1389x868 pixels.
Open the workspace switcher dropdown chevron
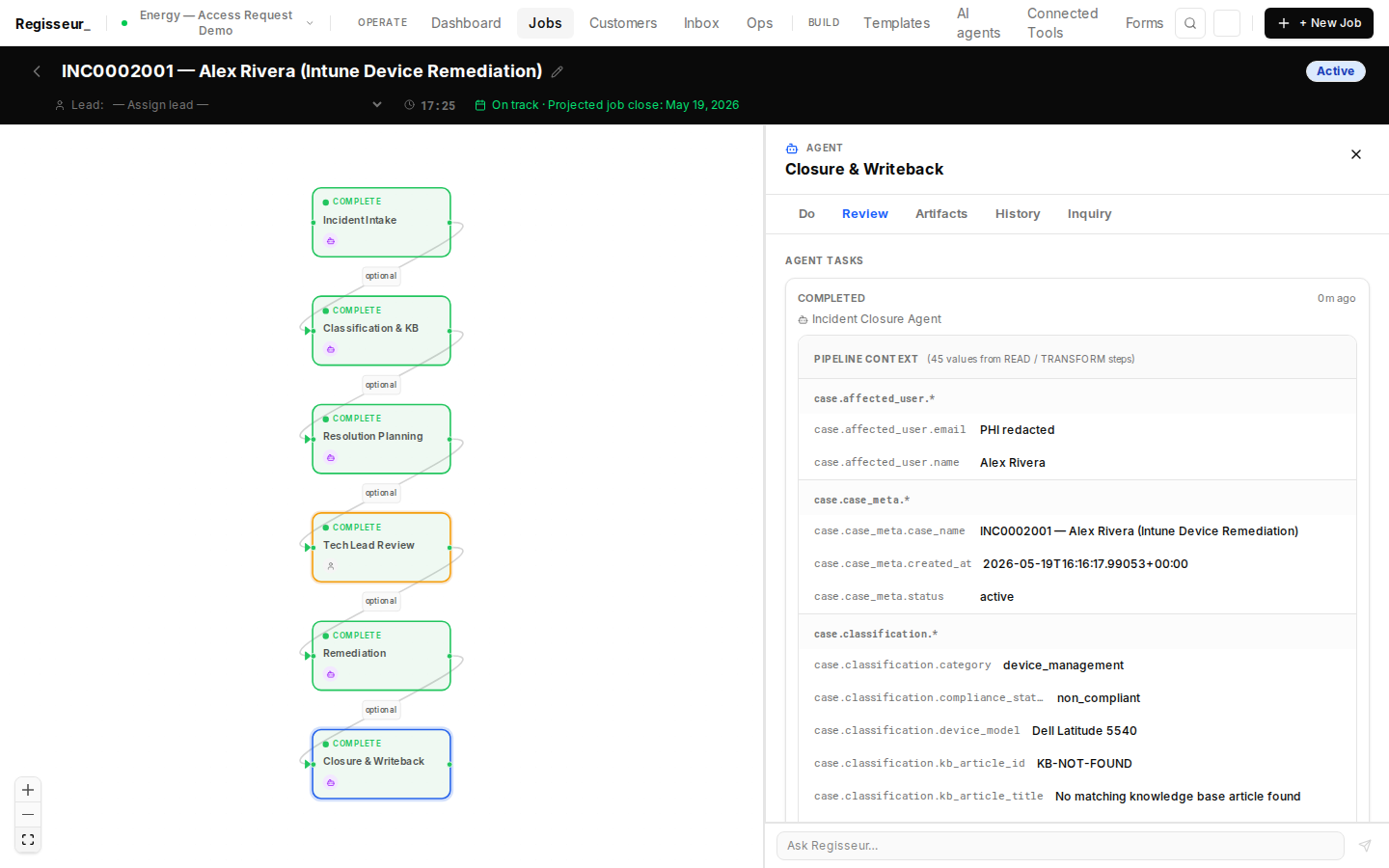[x=310, y=23]
